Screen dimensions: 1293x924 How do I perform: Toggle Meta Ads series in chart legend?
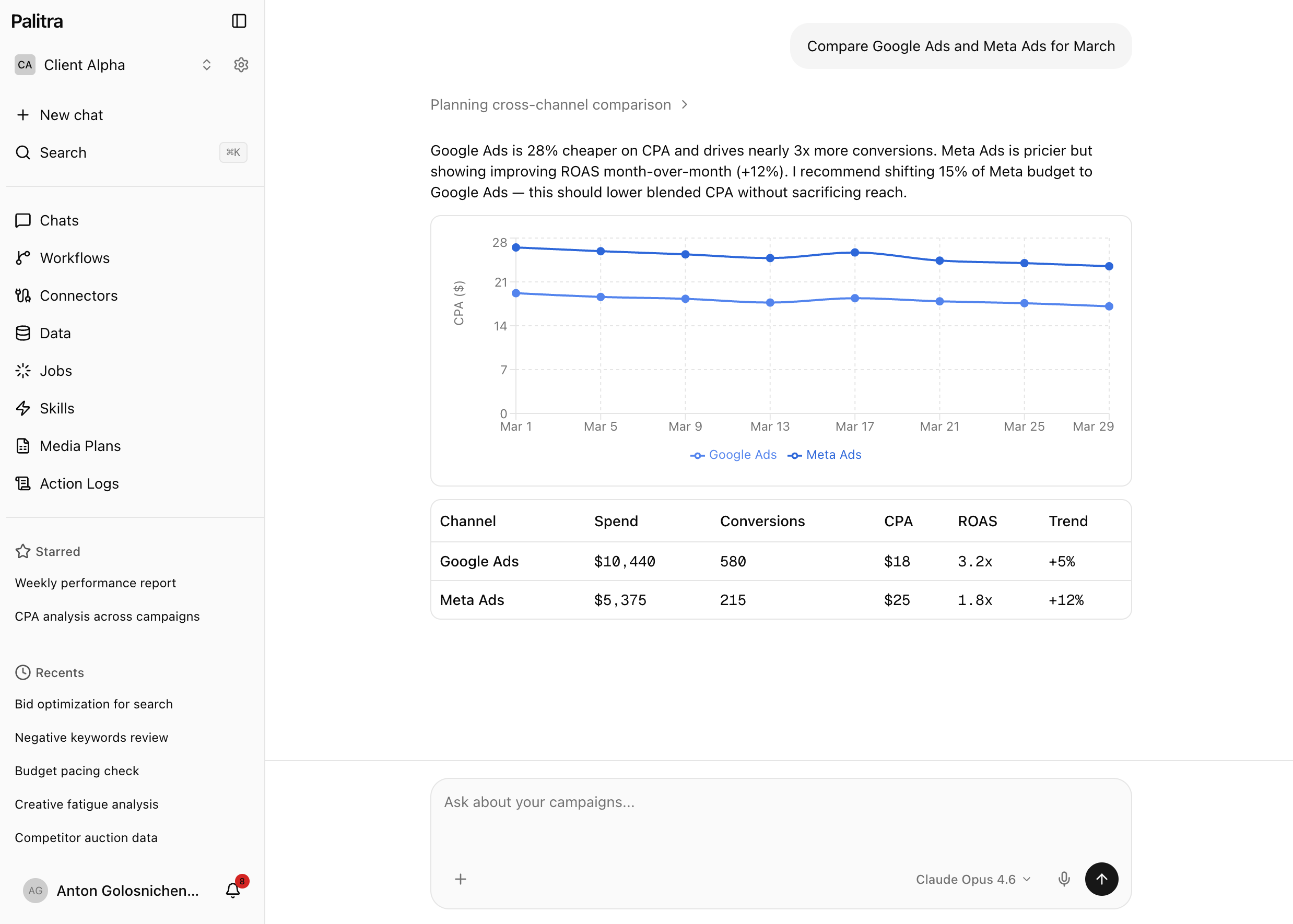pos(824,455)
